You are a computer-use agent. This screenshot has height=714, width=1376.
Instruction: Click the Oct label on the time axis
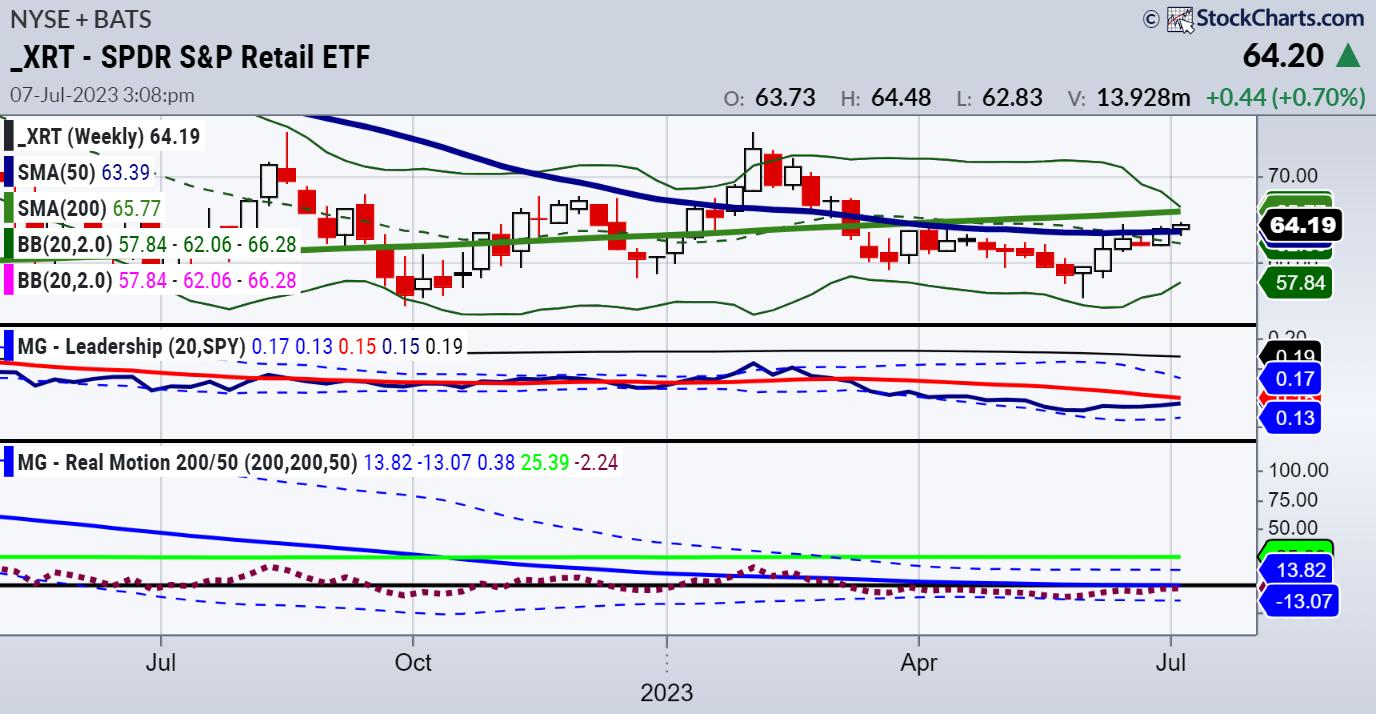(413, 661)
